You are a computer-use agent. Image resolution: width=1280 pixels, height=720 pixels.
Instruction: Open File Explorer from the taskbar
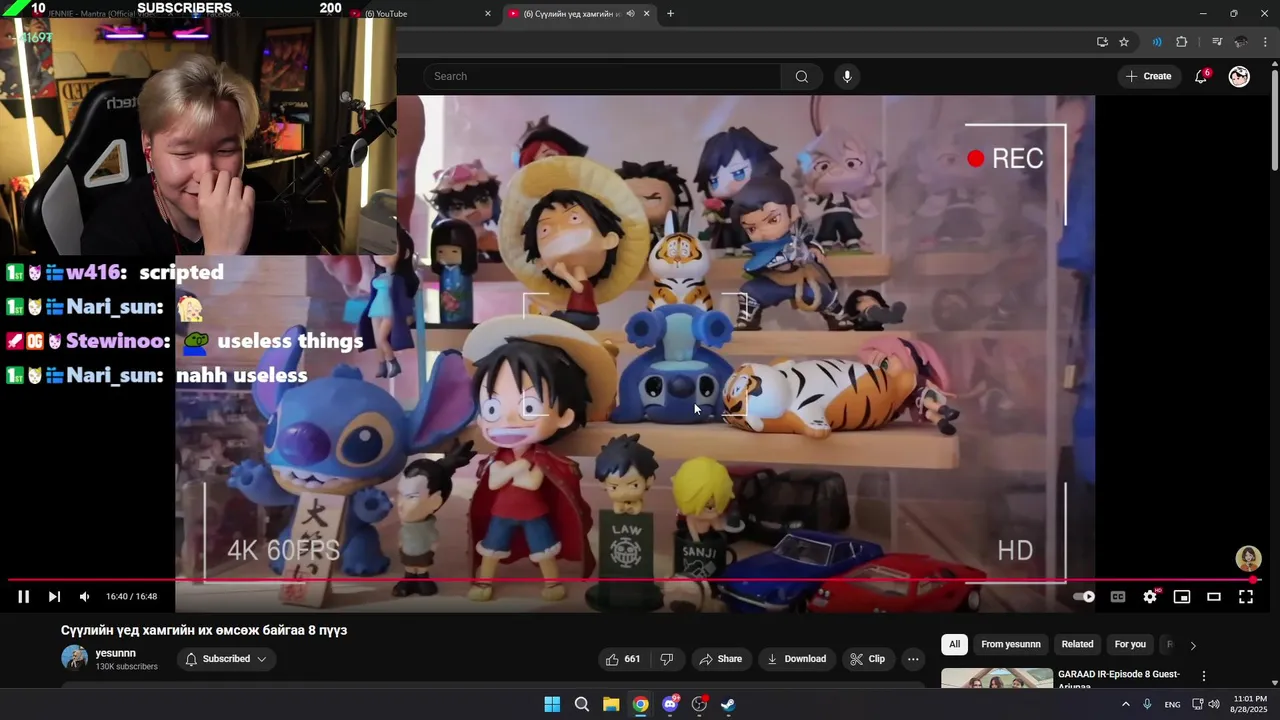coord(611,704)
